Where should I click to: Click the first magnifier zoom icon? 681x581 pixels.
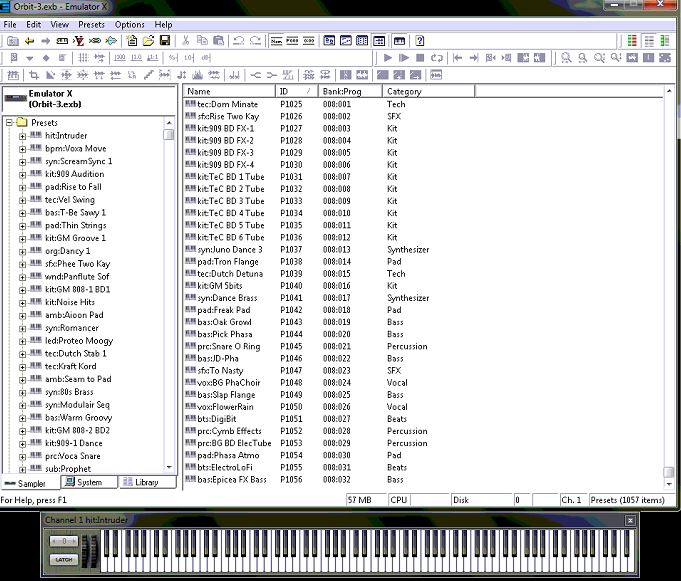[566, 58]
